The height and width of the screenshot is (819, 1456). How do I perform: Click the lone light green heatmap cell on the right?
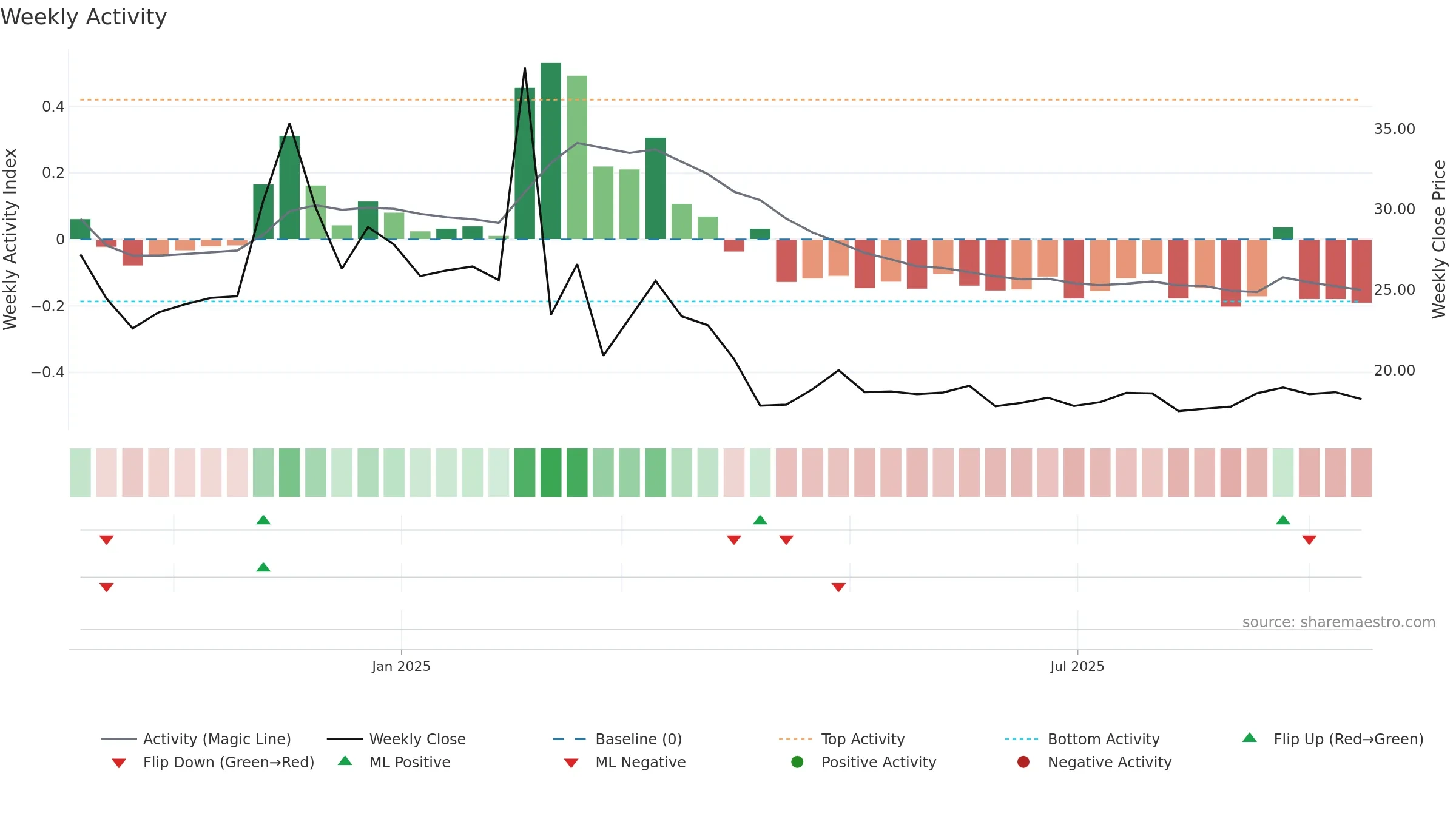pyautogui.click(x=1283, y=473)
